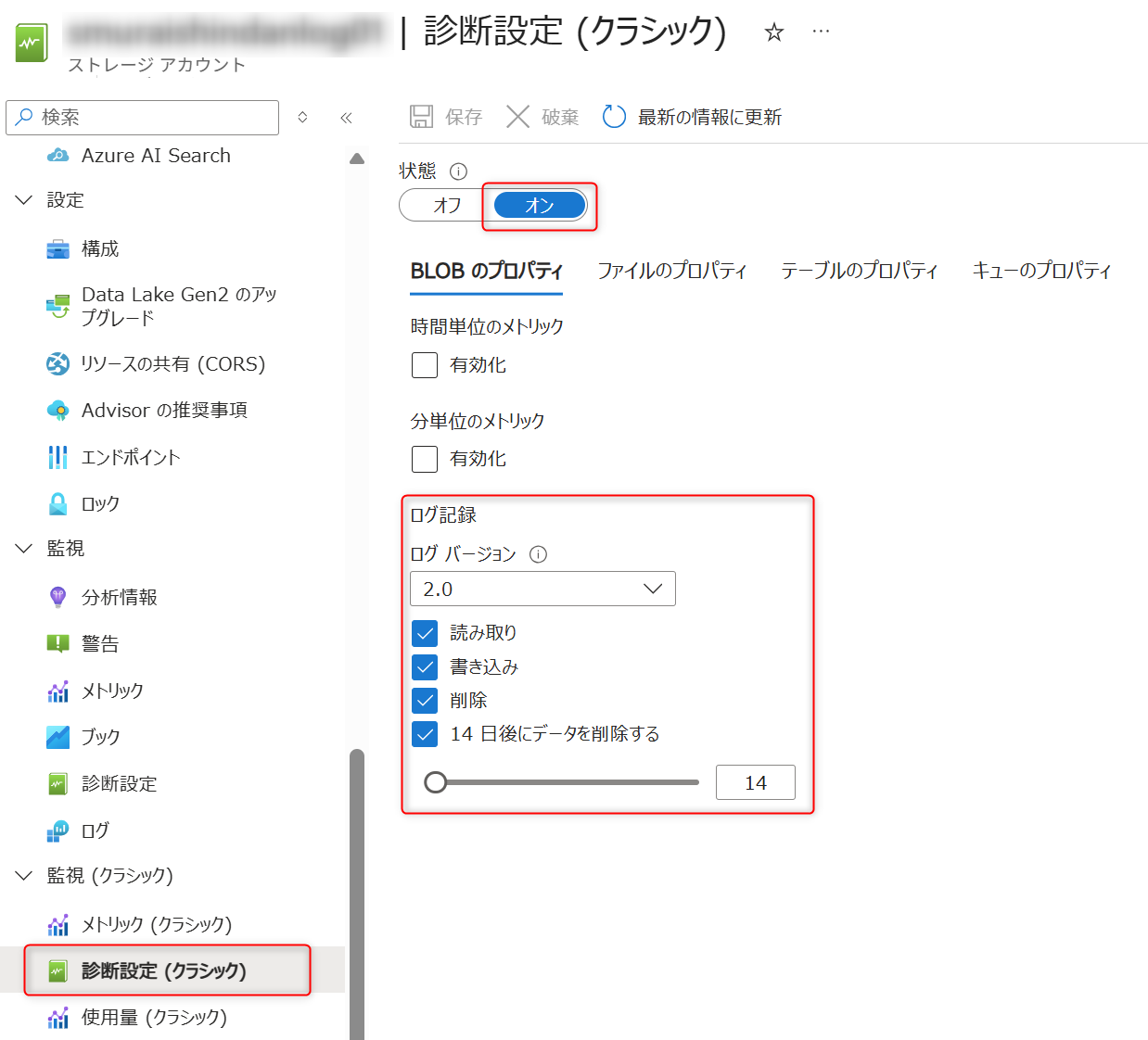Click the ブック workbooks icon

(57, 736)
